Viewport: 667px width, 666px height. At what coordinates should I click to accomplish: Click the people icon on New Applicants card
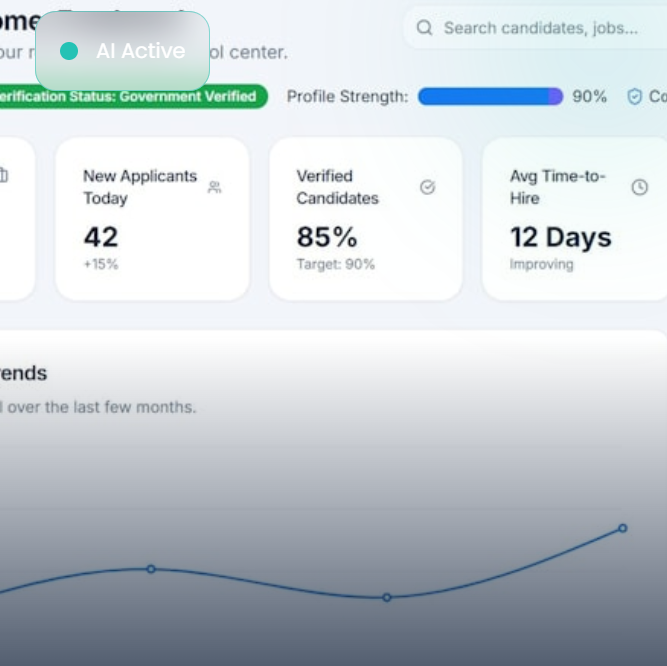point(214,187)
